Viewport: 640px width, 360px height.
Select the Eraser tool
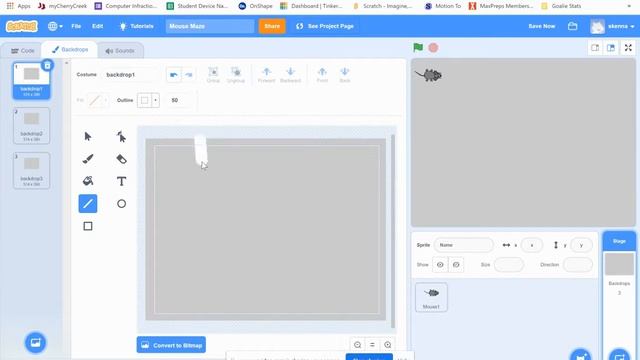point(121,159)
